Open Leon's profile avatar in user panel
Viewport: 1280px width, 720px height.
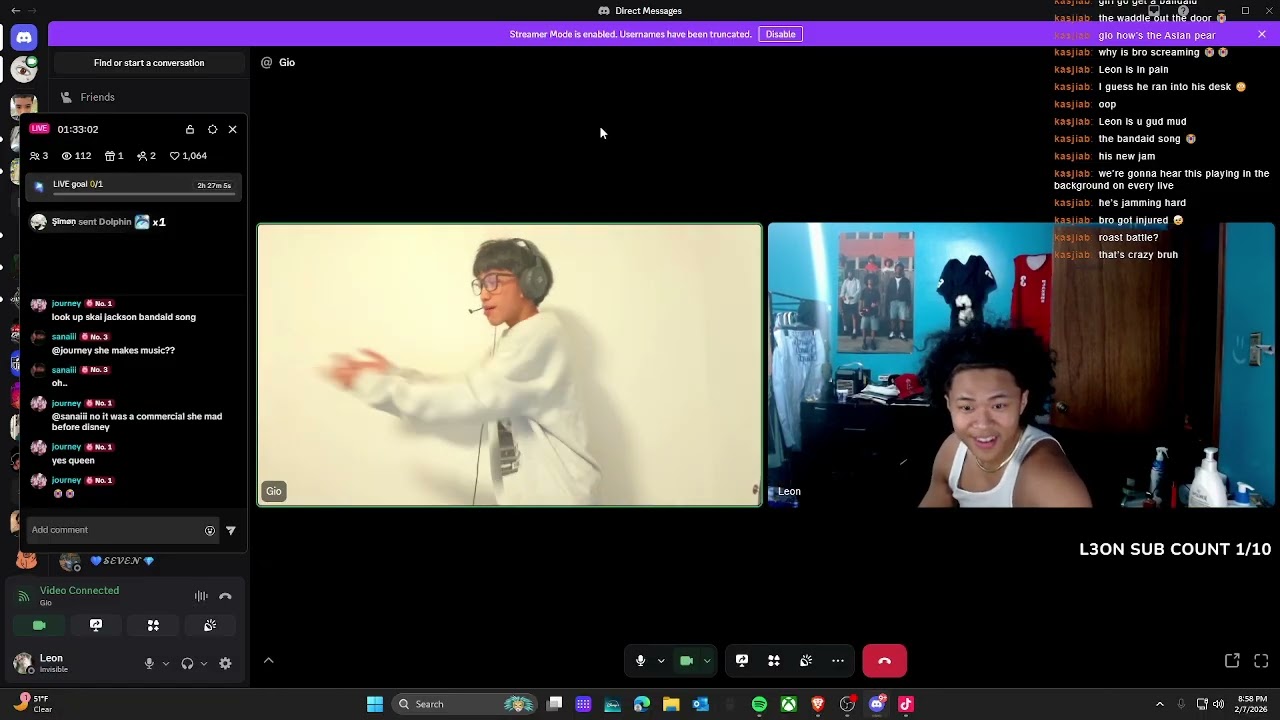tap(22, 662)
